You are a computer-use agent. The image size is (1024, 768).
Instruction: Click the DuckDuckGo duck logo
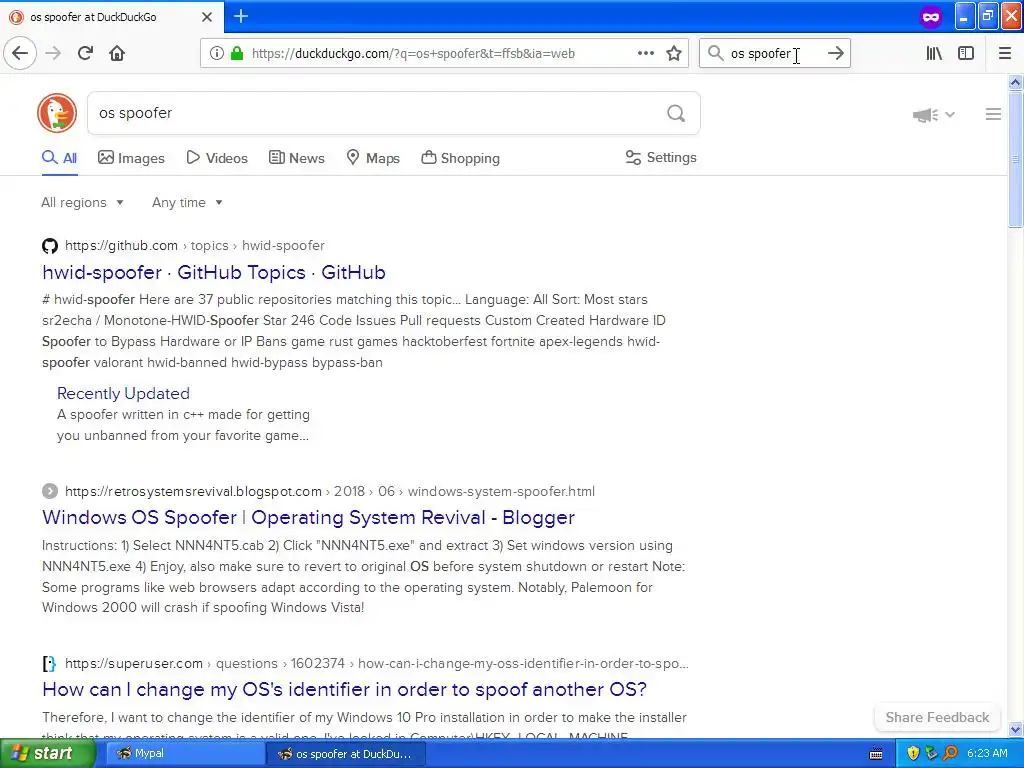tap(57, 113)
